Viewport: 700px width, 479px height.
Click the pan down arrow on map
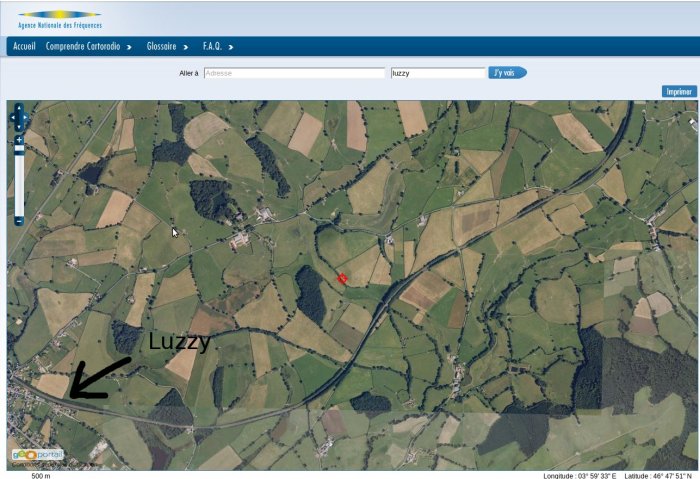pos(18,128)
